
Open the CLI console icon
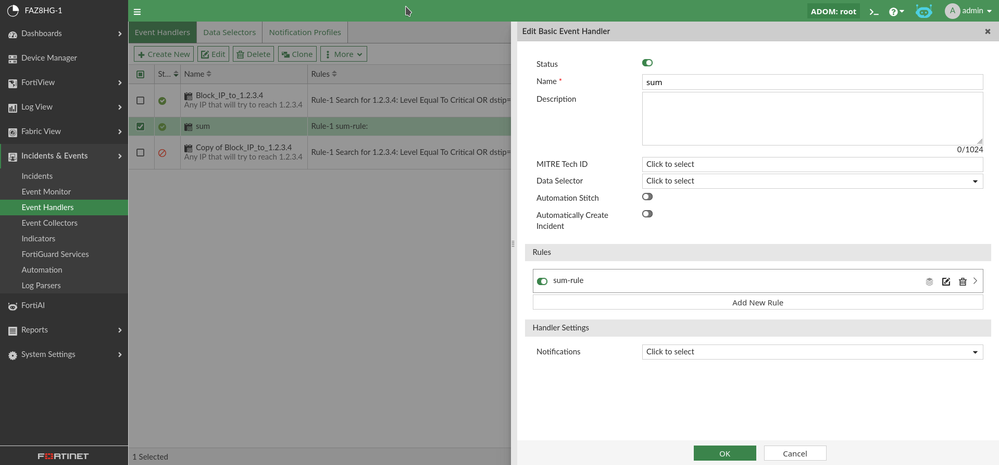(873, 12)
